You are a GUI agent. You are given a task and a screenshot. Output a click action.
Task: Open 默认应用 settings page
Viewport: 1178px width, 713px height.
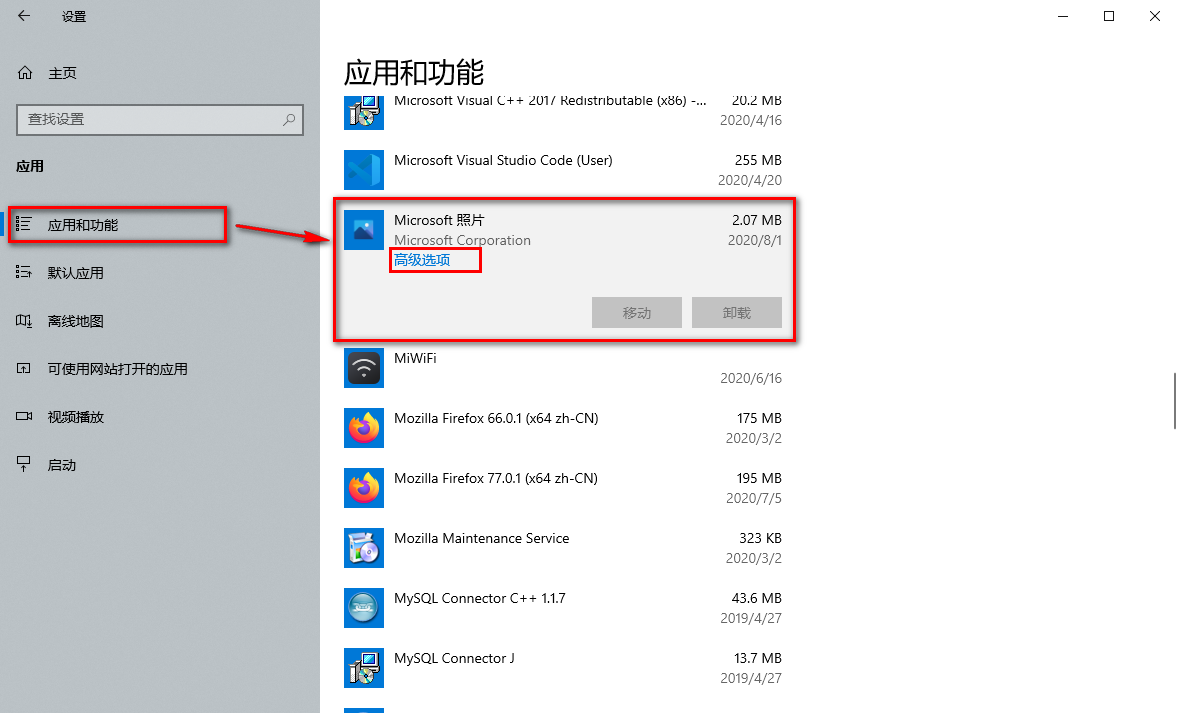click(75, 273)
